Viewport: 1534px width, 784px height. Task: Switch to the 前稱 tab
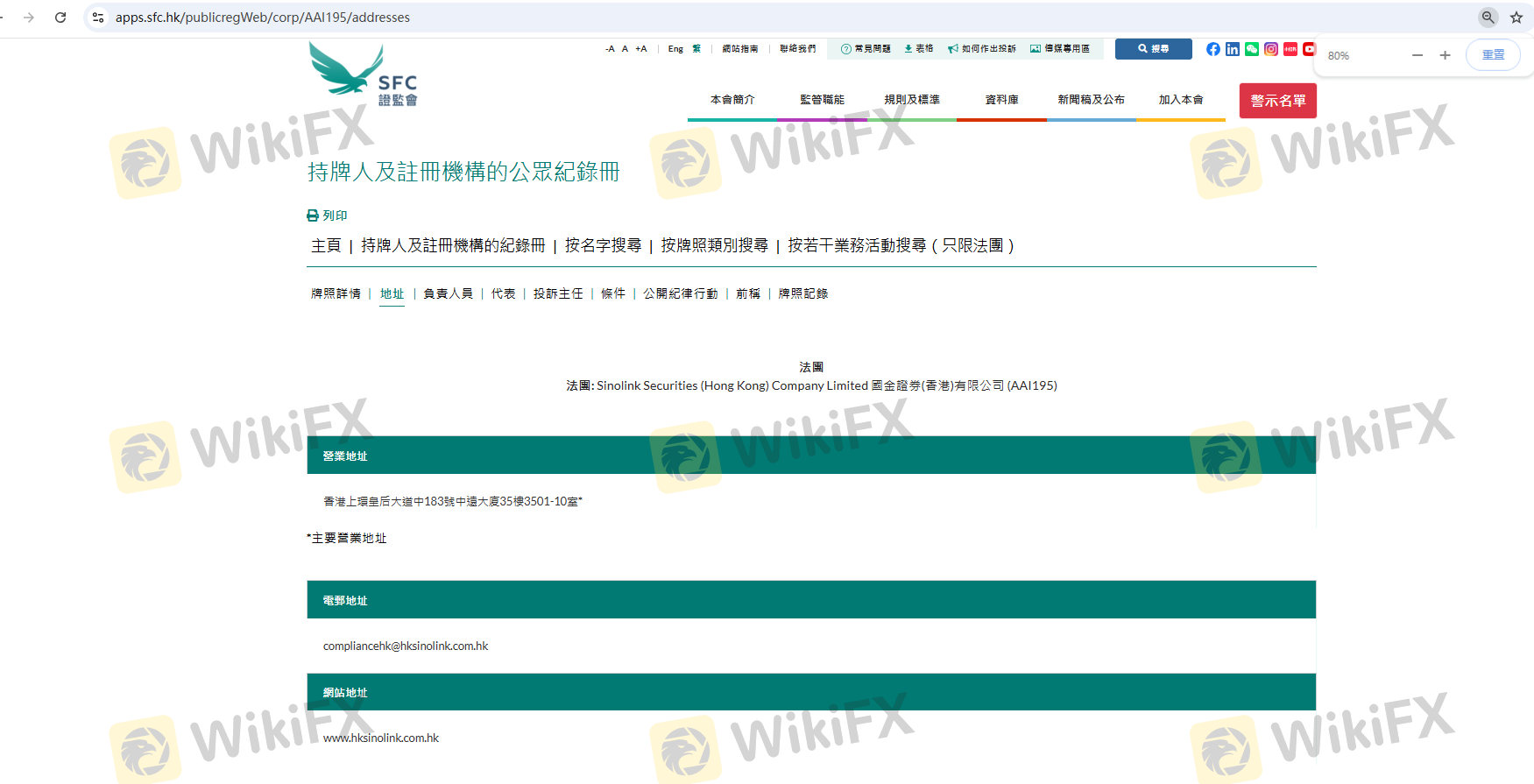pos(748,294)
